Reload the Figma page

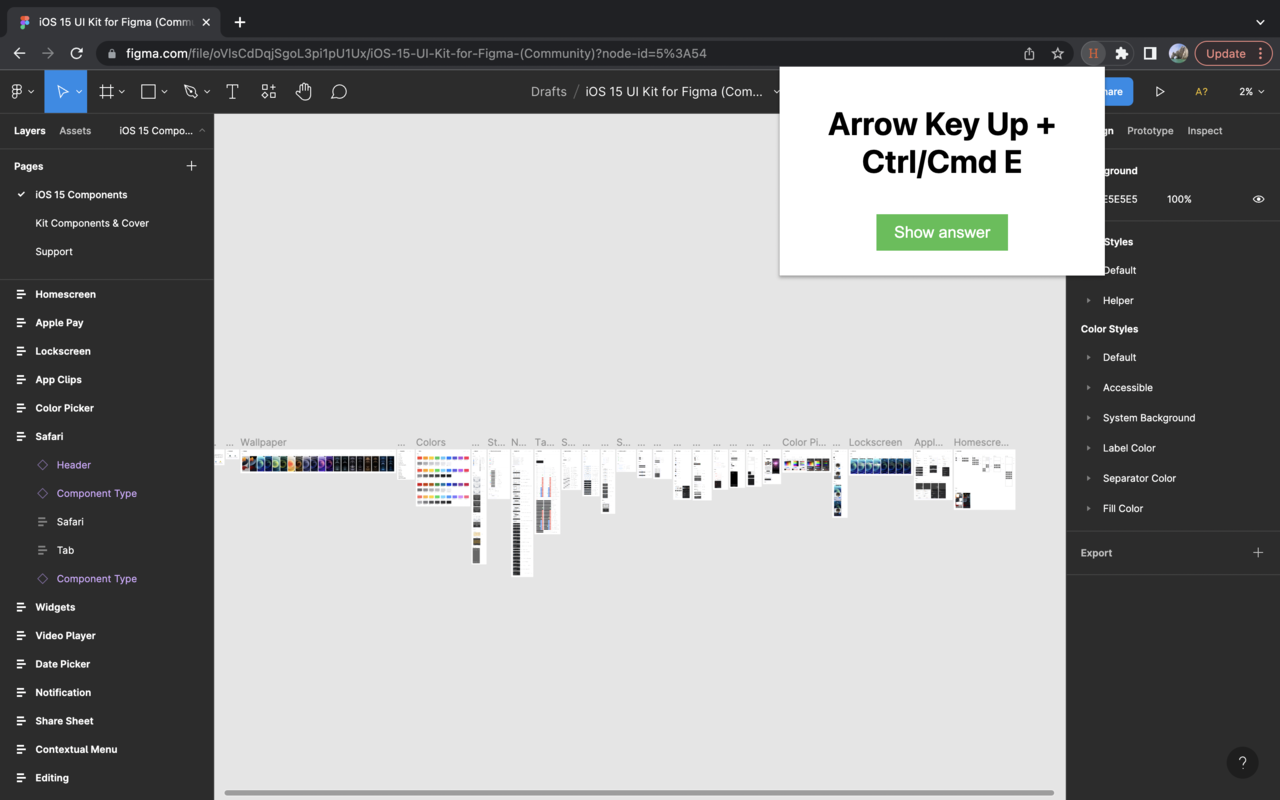click(x=76, y=53)
